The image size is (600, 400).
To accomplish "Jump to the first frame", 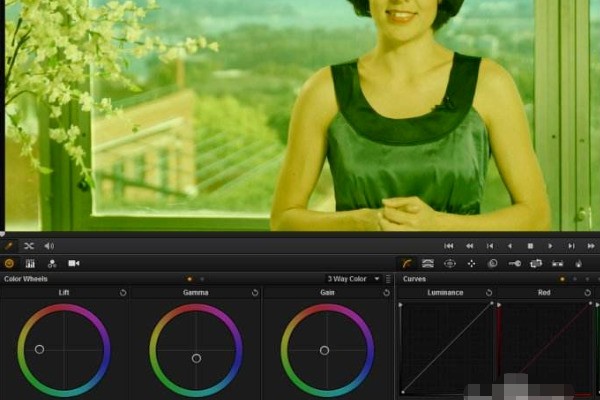I will (x=449, y=245).
